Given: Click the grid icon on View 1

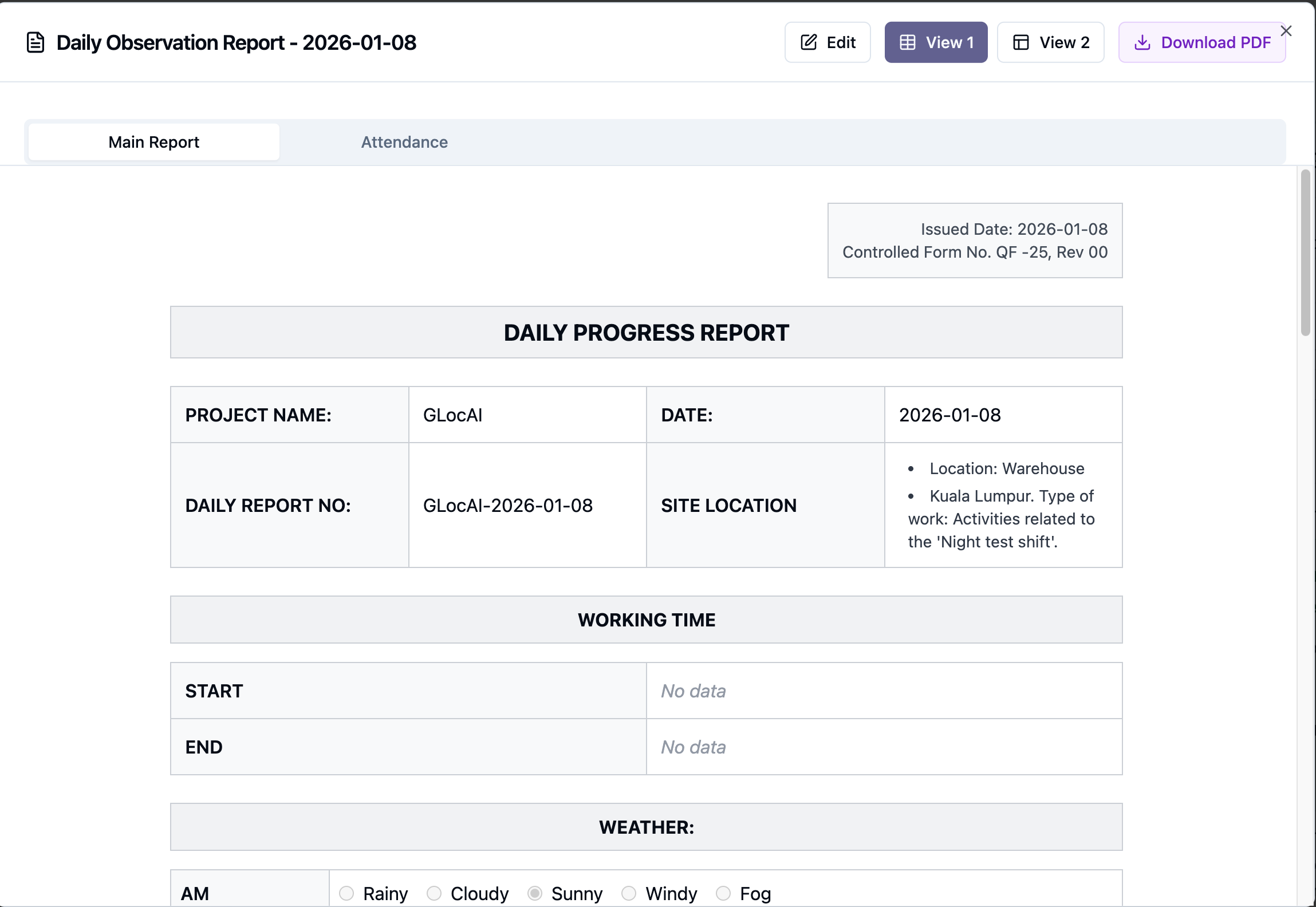Looking at the screenshot, I should (908, 42).
